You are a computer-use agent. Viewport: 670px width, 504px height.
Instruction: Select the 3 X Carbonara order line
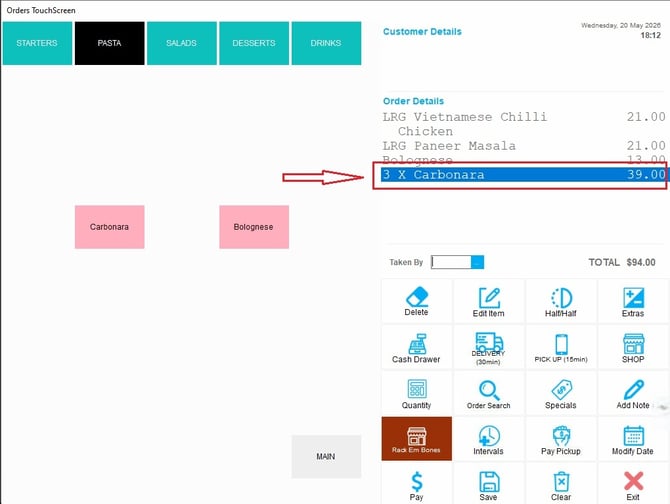(524, 174)
